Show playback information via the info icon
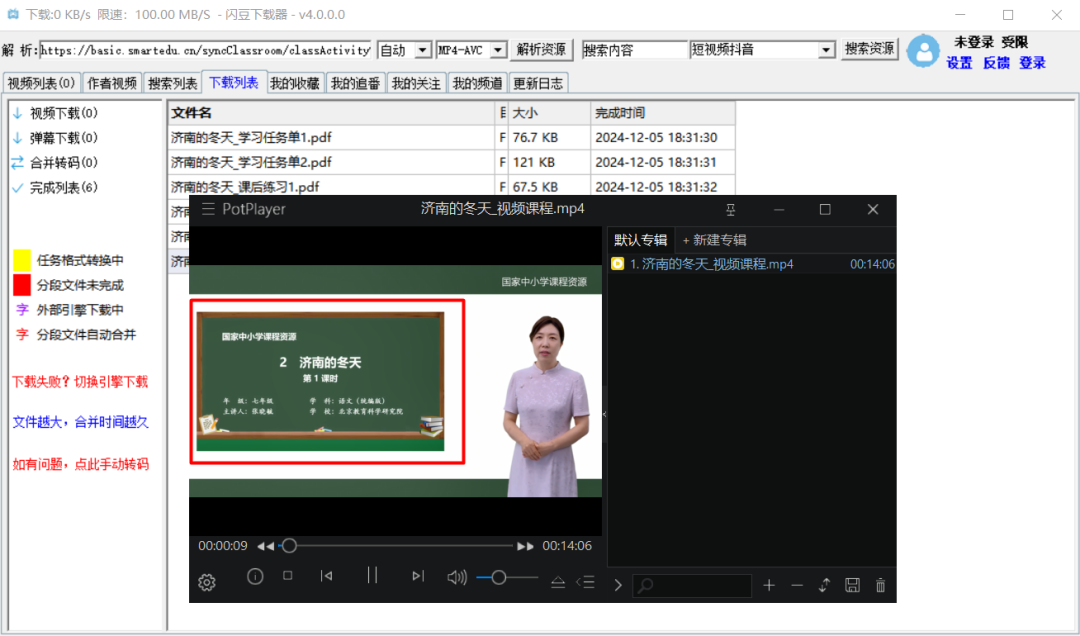Screen dimensions: 1080x636 tap(254, 577)
